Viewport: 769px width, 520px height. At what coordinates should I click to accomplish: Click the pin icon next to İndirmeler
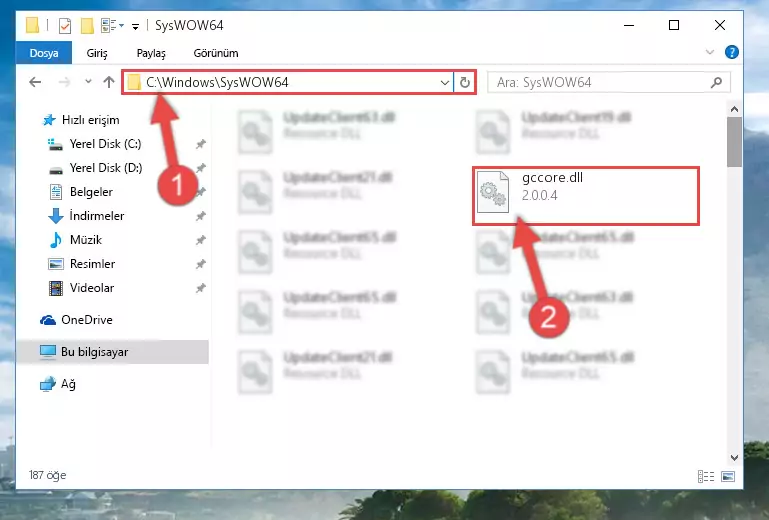pos(201,216)
